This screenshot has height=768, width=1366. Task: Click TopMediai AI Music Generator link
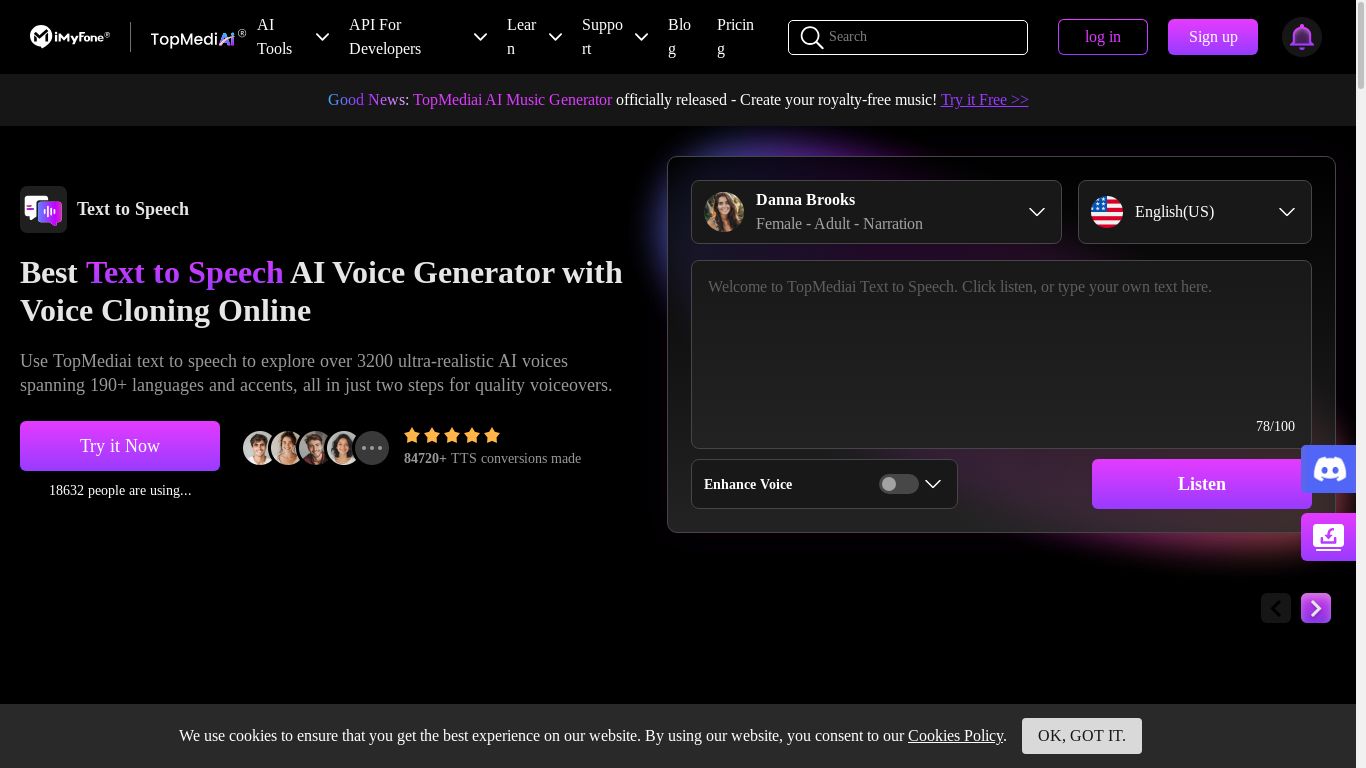pos(512,100)
